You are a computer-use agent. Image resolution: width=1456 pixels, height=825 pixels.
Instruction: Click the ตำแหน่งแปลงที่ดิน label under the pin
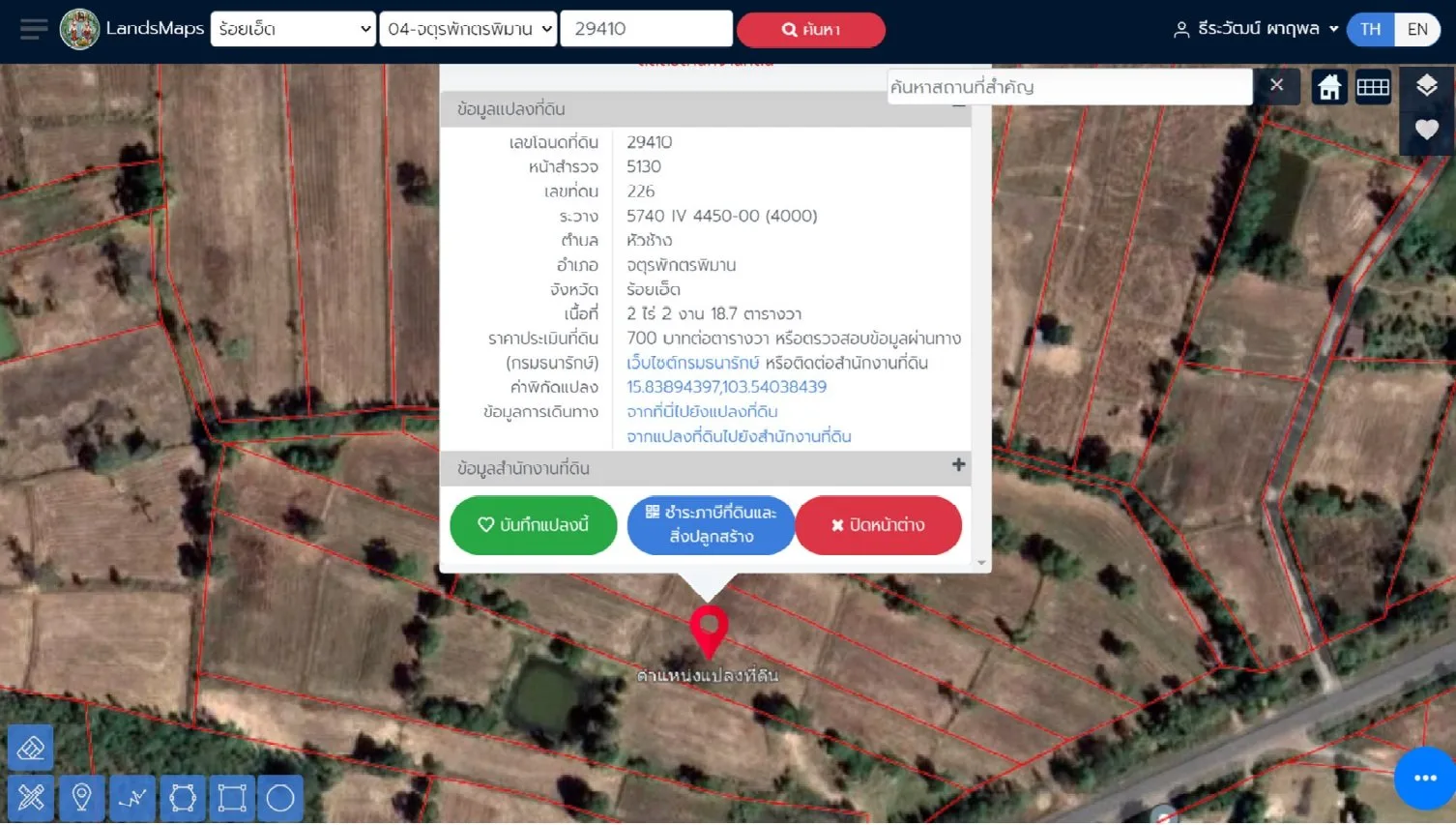pyautogui.click(x=708, y=675)
